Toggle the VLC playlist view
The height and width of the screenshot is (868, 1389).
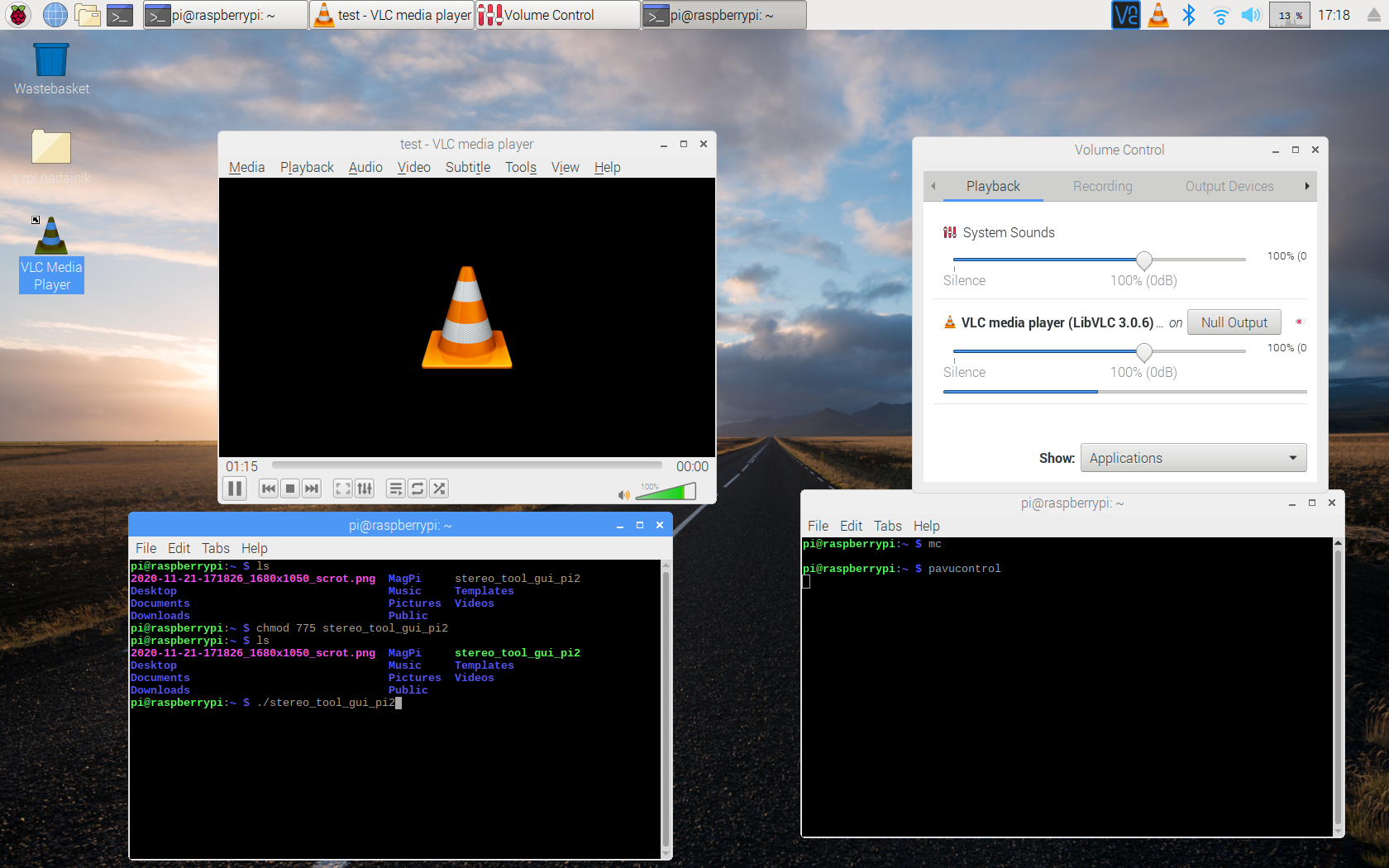coord(396,489)
